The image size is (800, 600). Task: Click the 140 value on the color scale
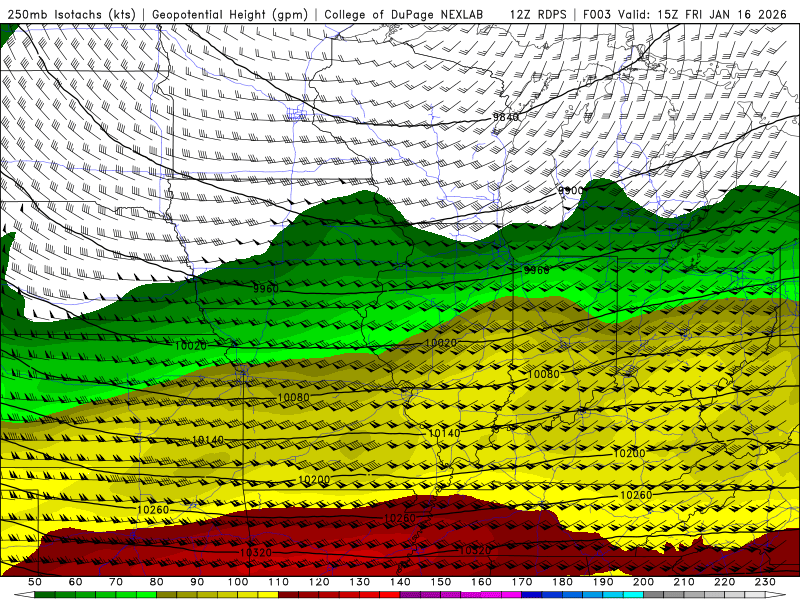pos(401,582)
